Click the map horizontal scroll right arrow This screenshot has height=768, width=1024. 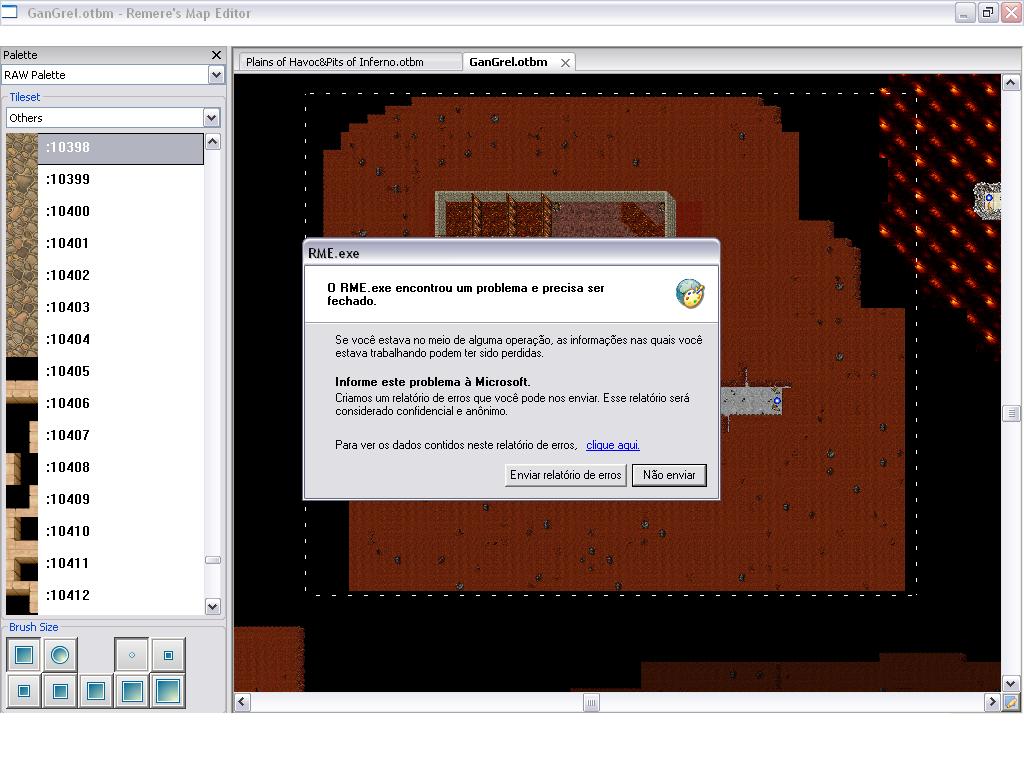(x=992, y=702)
